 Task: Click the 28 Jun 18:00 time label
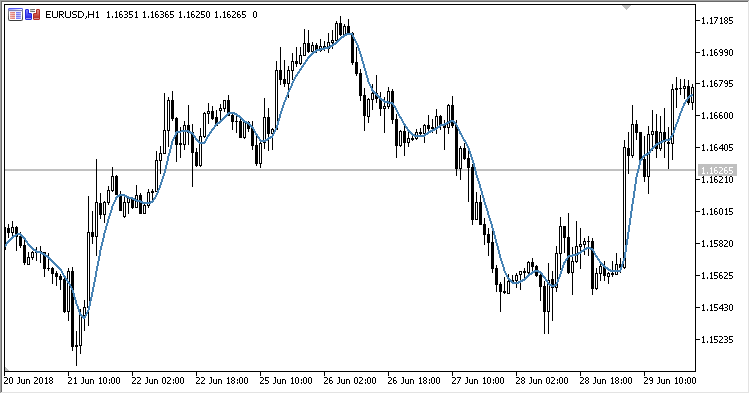pyautogui.click(x=606, y=381)
